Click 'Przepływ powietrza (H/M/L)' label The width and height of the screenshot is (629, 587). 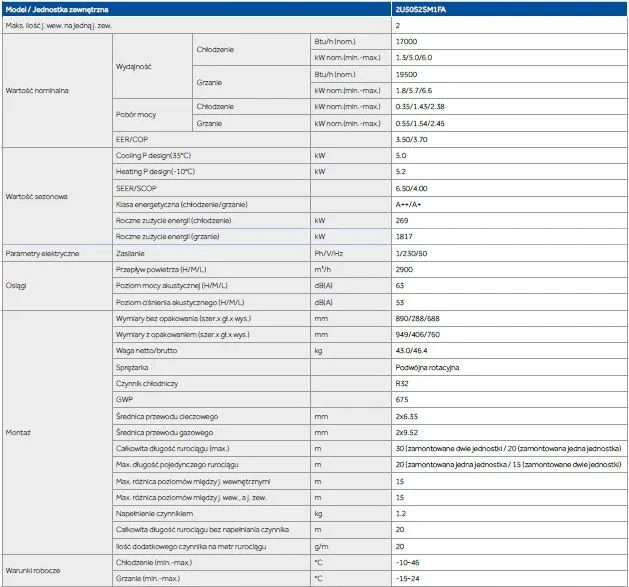click(x=161, y=270)
